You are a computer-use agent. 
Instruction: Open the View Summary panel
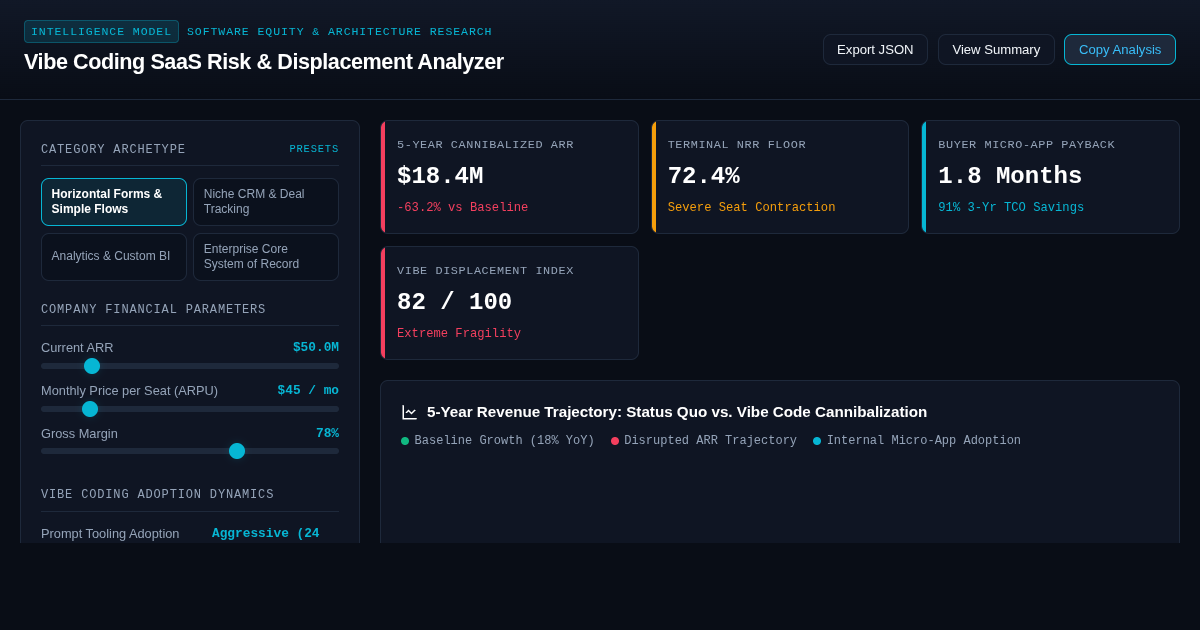pyautogui.click(x=996, y=49)
